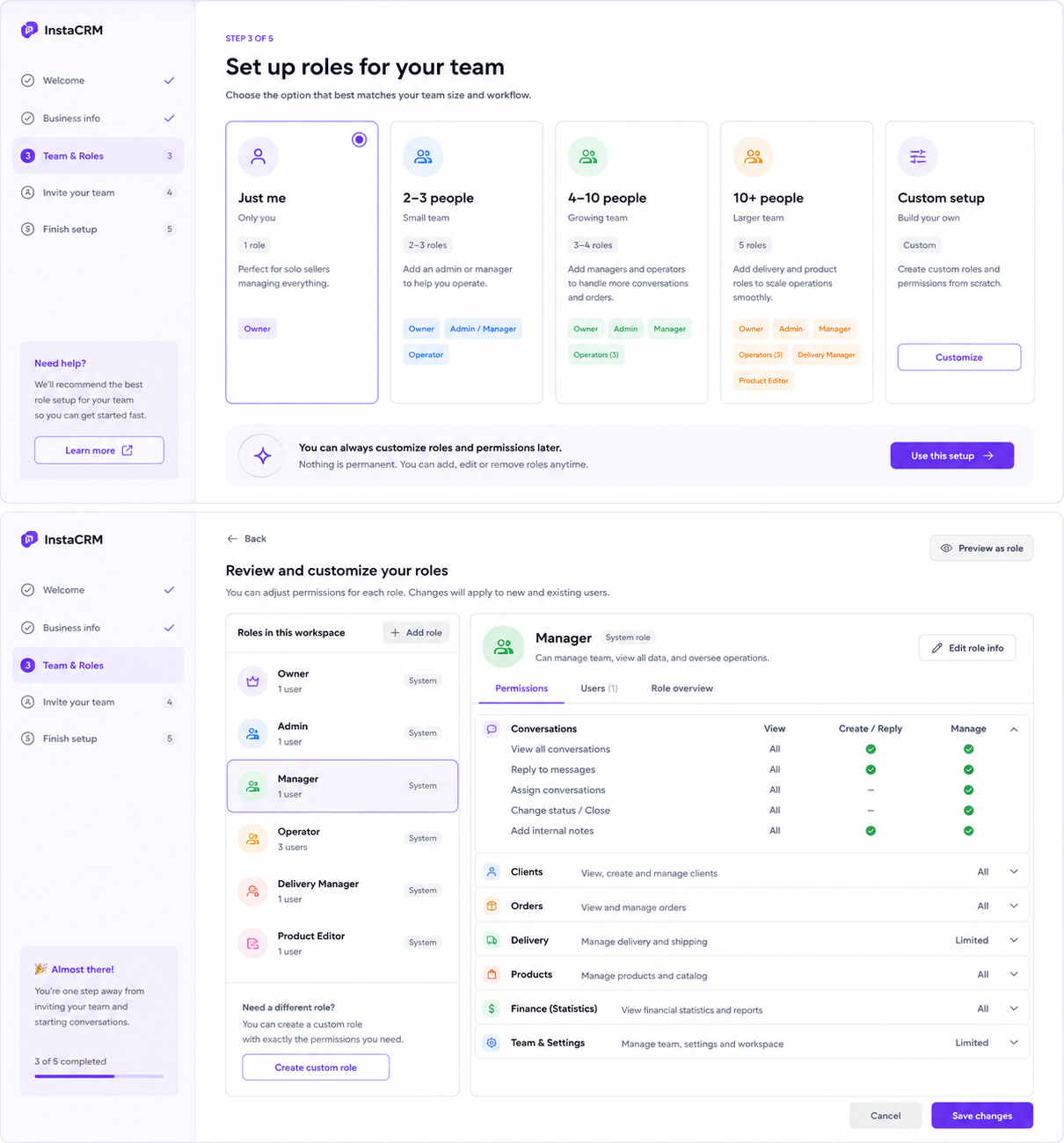
Task: Expand the Delivery permissions row
Action: [x=1014, y=941]
